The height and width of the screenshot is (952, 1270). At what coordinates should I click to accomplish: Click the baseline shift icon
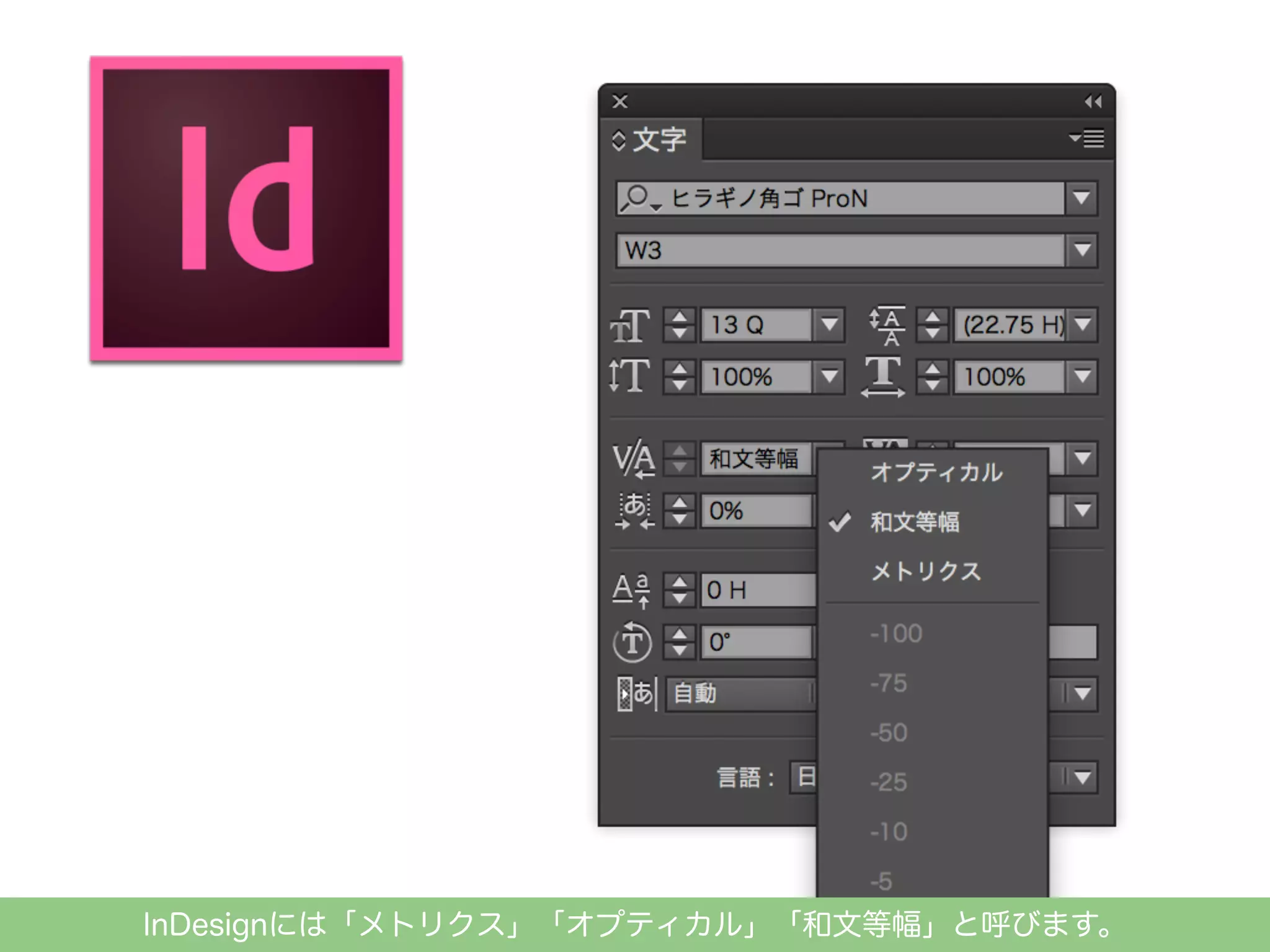point(631,590)
